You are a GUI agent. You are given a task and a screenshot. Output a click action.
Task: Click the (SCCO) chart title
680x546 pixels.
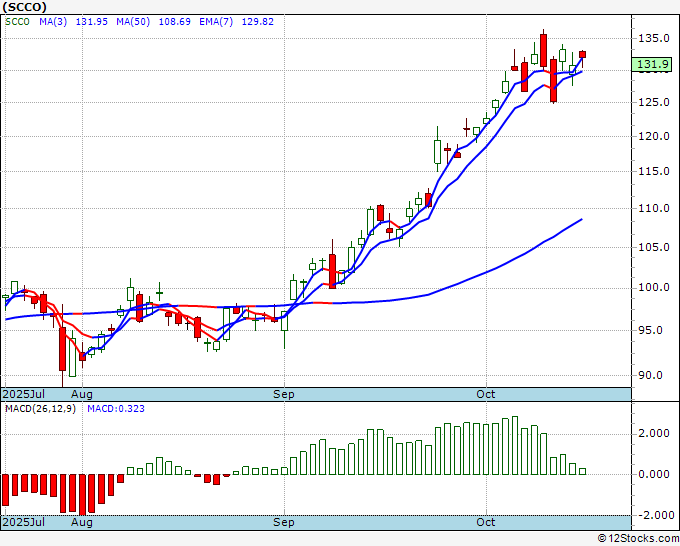click(x=24, y=7)
